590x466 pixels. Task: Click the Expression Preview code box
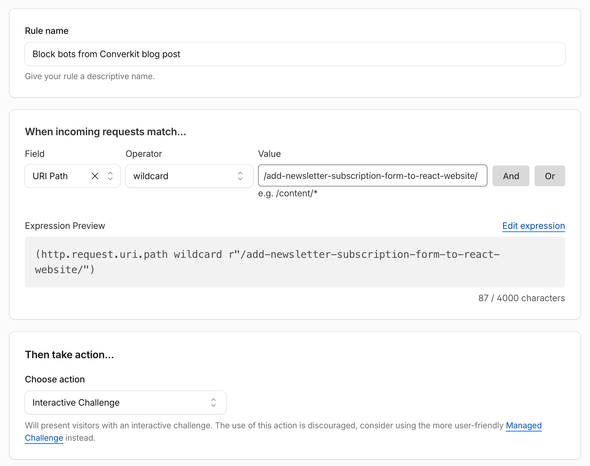click(x=295, y=262)
